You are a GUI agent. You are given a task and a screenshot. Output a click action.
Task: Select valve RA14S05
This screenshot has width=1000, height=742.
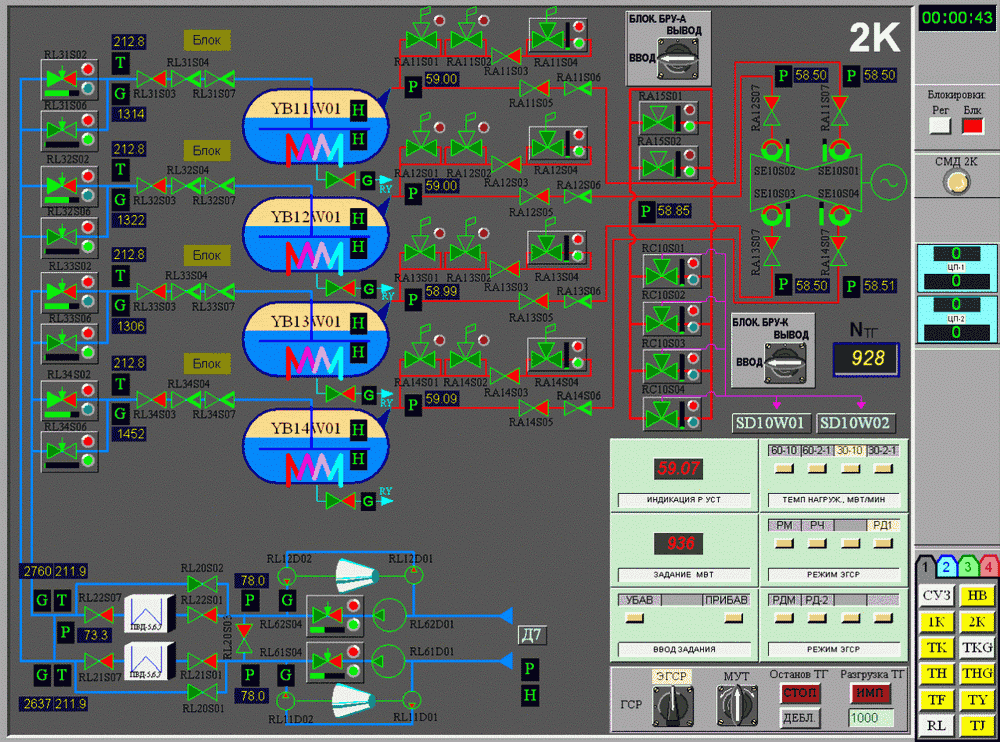click(534, 407)
